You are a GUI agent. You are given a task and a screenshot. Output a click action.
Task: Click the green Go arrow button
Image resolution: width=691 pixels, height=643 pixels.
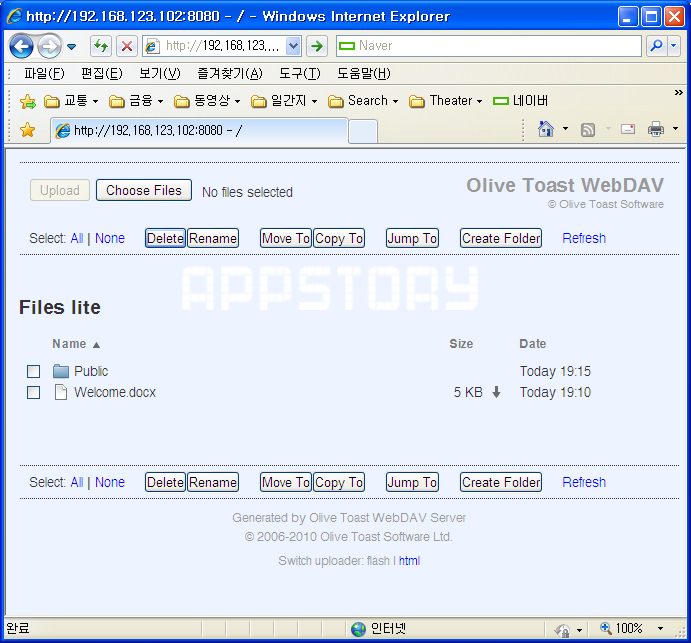tap(317, 46)
